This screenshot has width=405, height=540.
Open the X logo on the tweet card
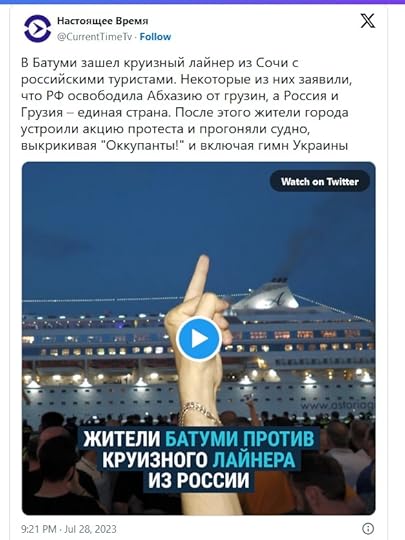click(367, 21)
